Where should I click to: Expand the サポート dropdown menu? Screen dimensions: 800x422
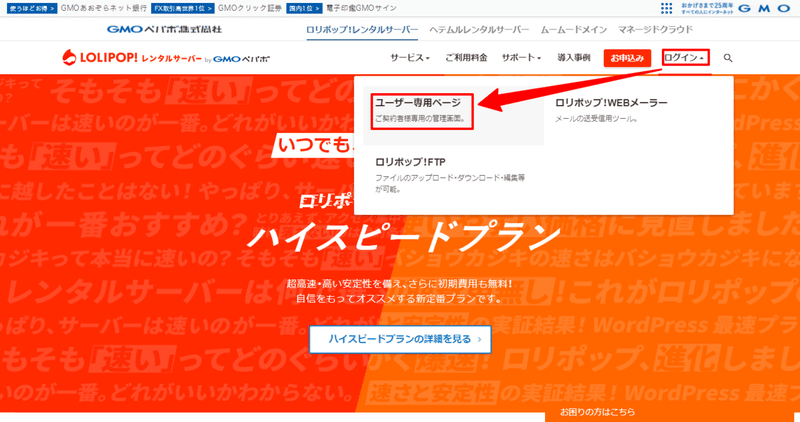coord(521,58)
